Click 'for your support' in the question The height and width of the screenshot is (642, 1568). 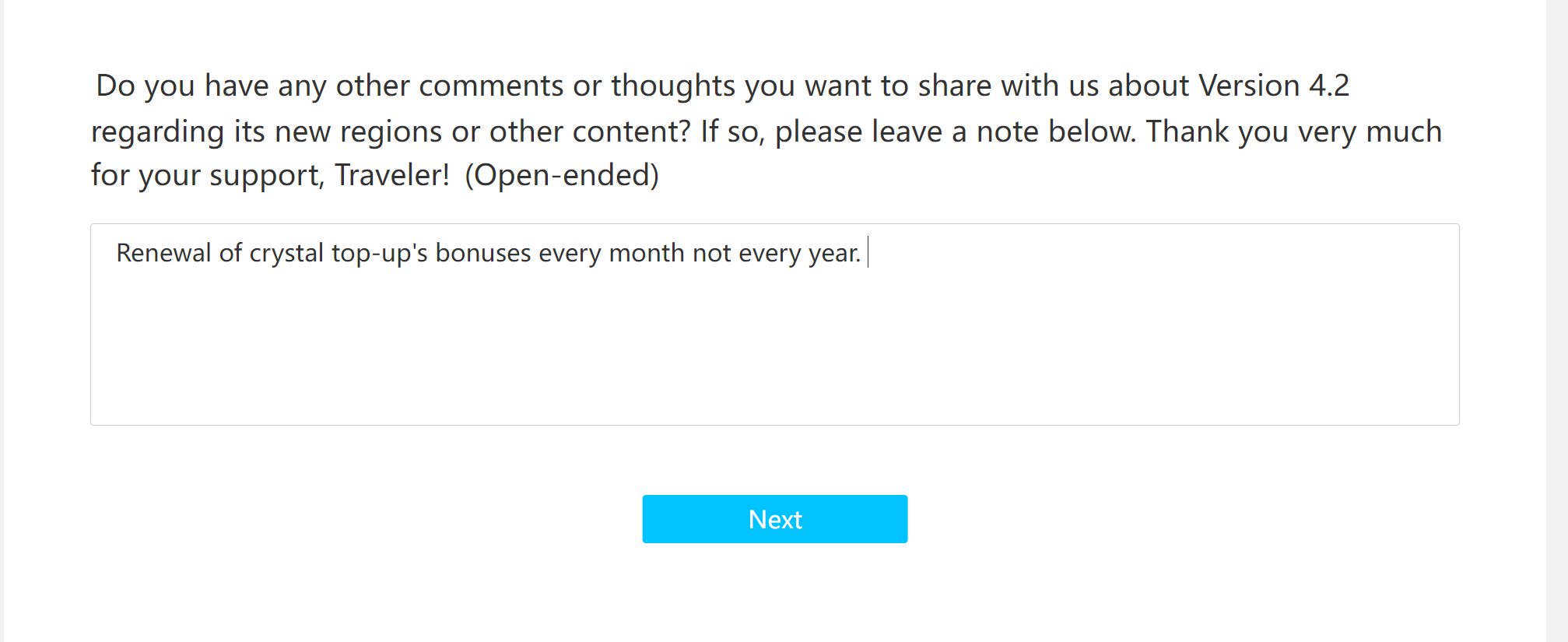(x=206, y=175)
